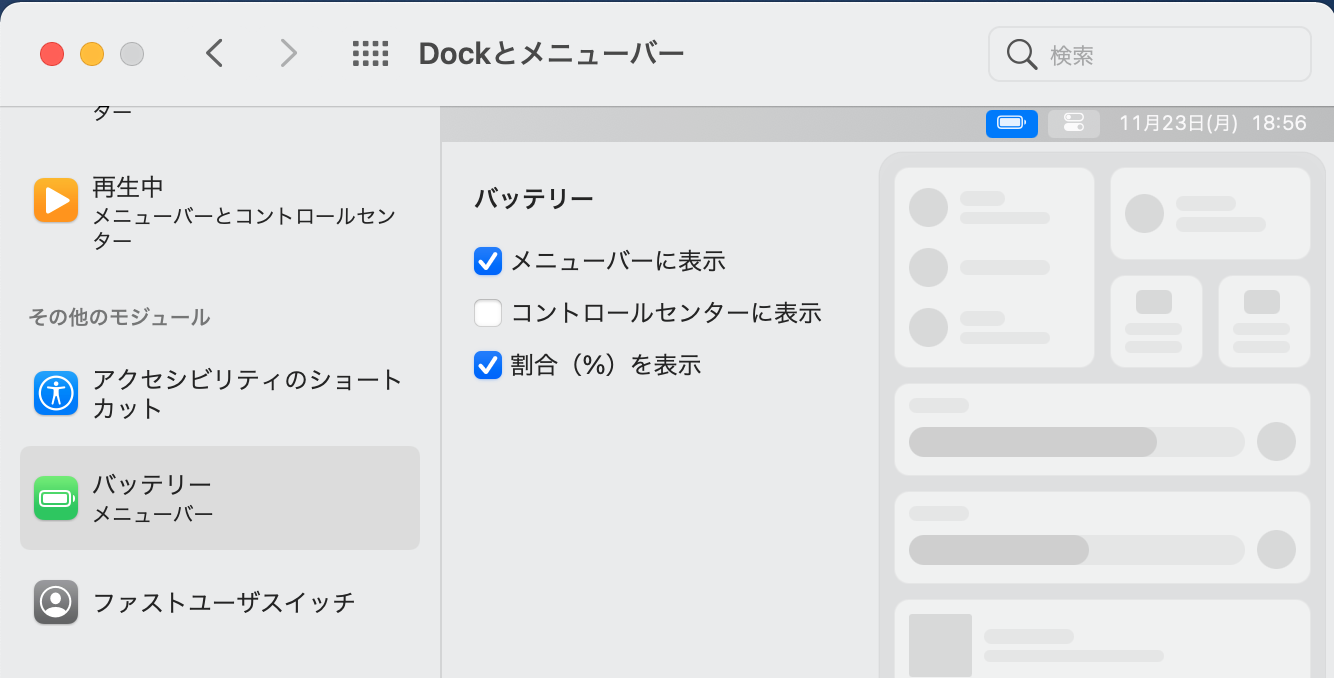Click the magnifier icon in search box

(x=1021, y=54)
